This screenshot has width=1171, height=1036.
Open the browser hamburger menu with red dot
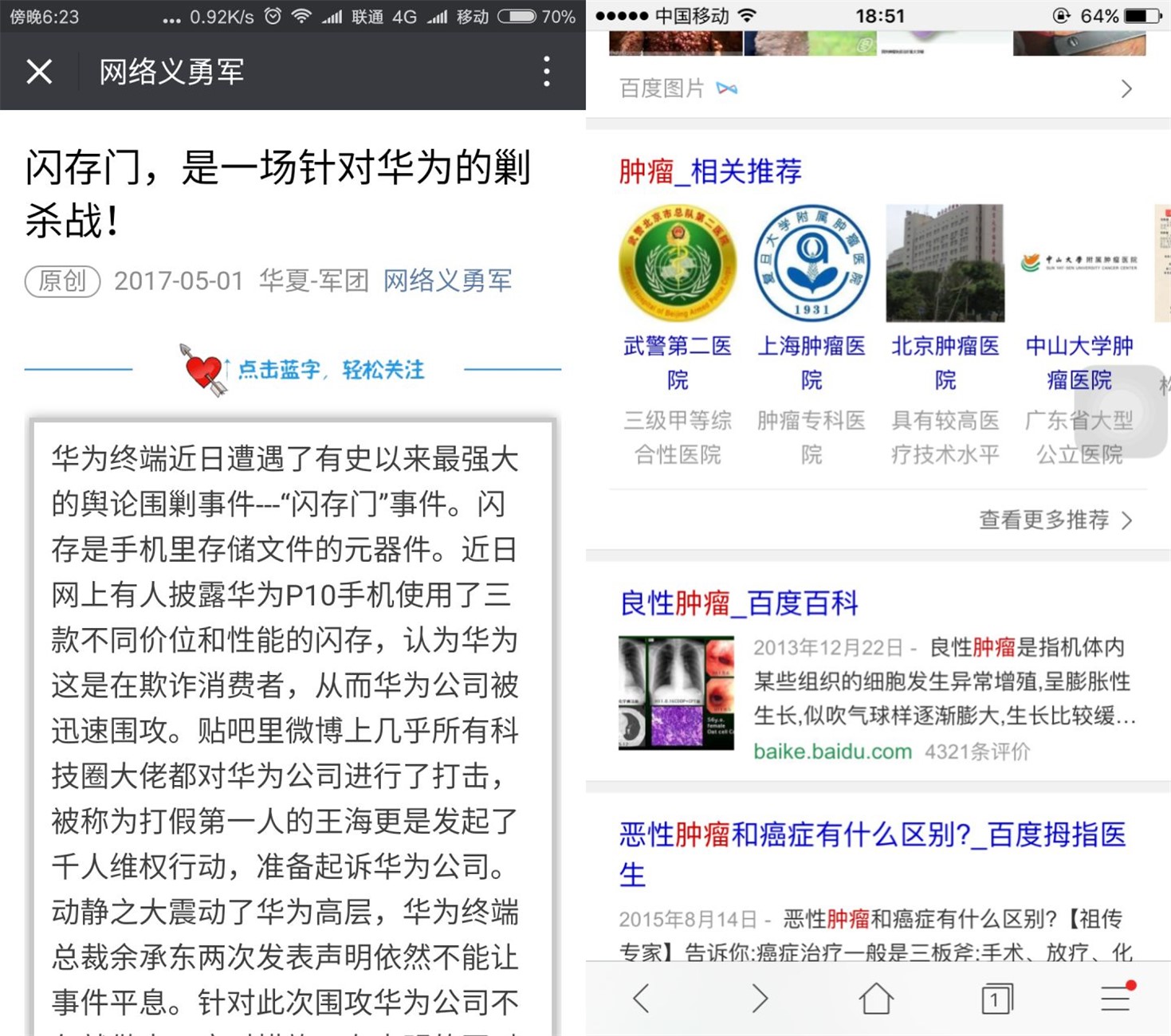click(1117, 998)
